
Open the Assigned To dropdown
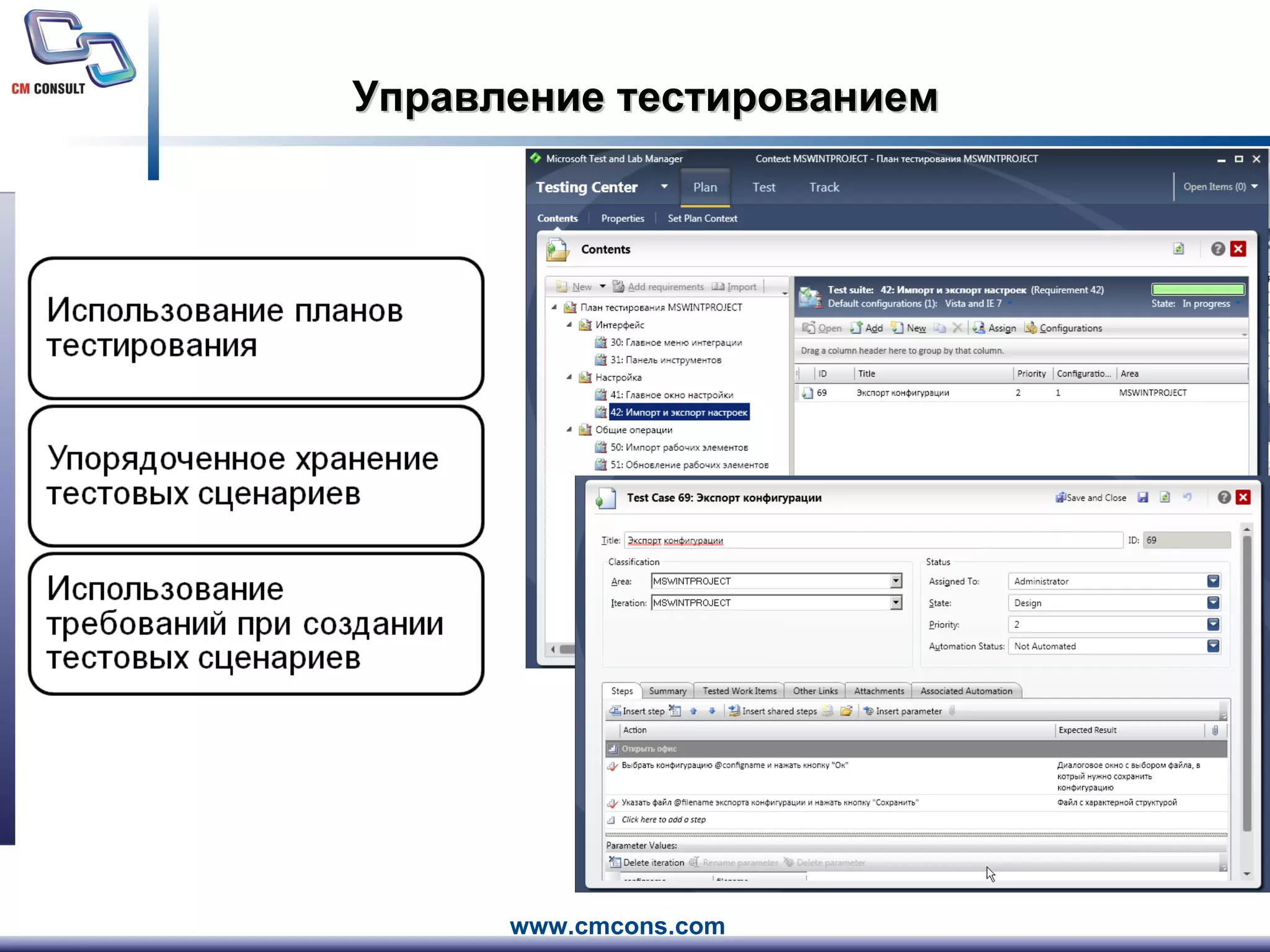1213,581
